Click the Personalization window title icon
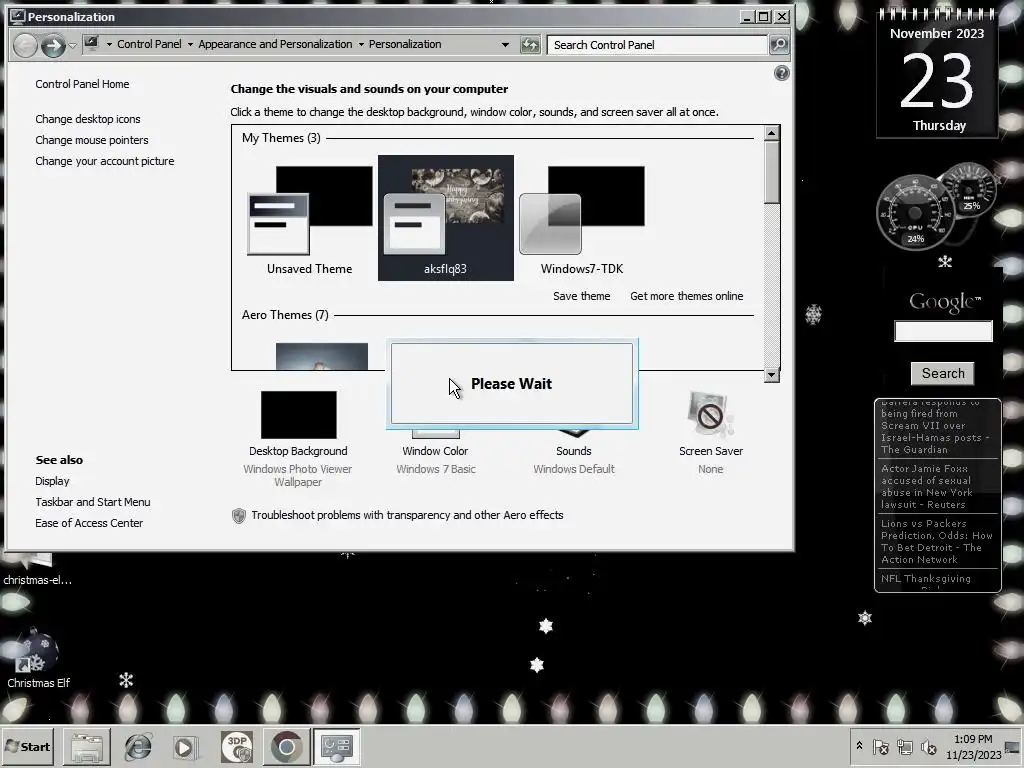This screenshot has height=768, width=1024. (17, 16)
